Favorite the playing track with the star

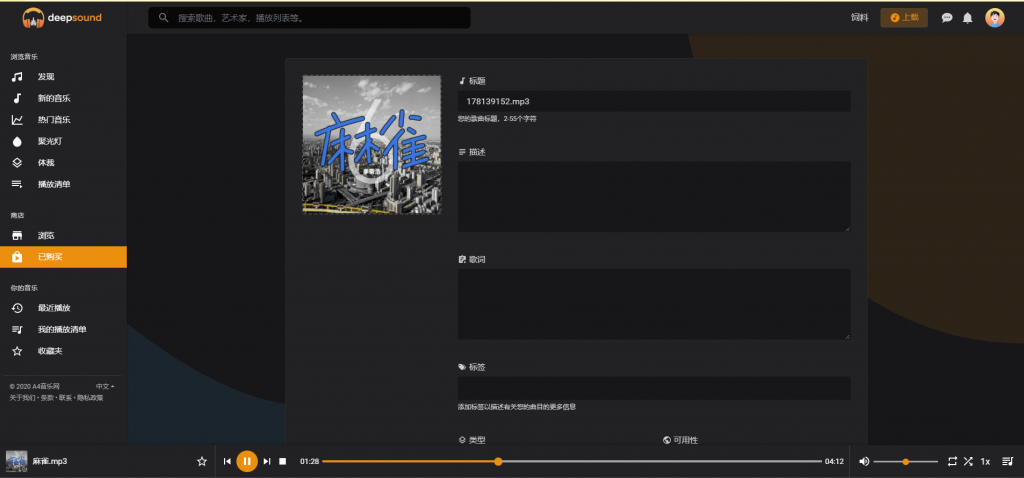[202, 461]
